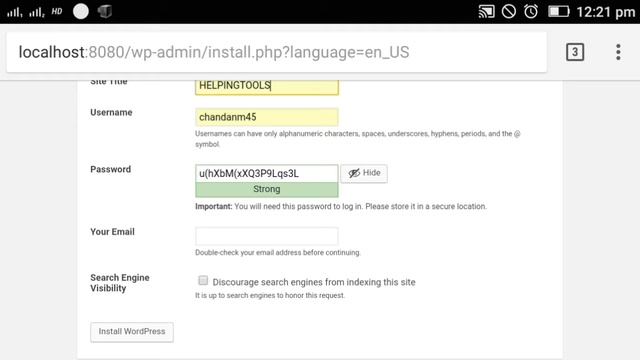The image size is (640, 360).
Task: Click the Strong password strength indicator
Action: point(267,189)
